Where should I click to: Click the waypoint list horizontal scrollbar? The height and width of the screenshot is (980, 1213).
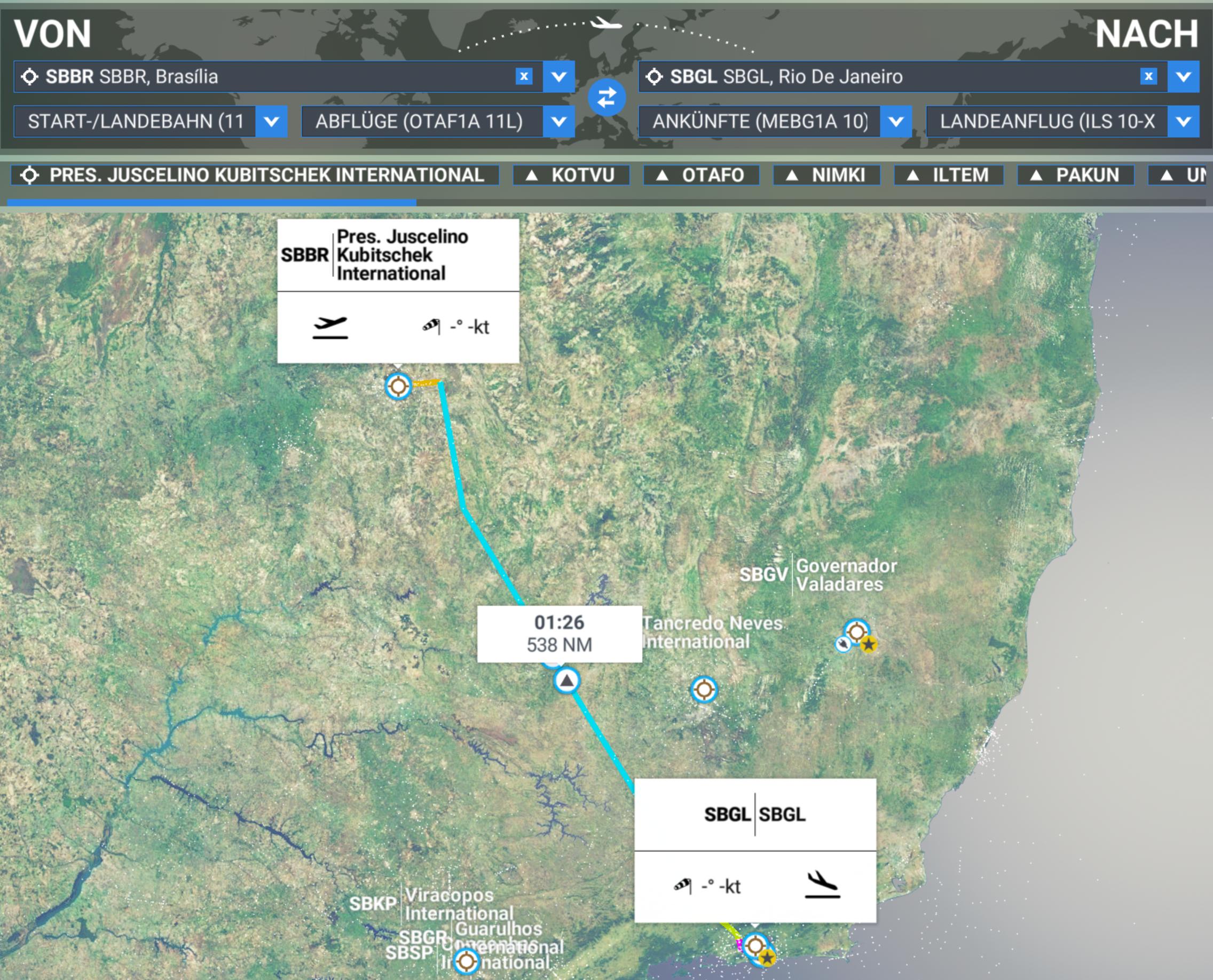pyautogui.click(x=212, y=202)
